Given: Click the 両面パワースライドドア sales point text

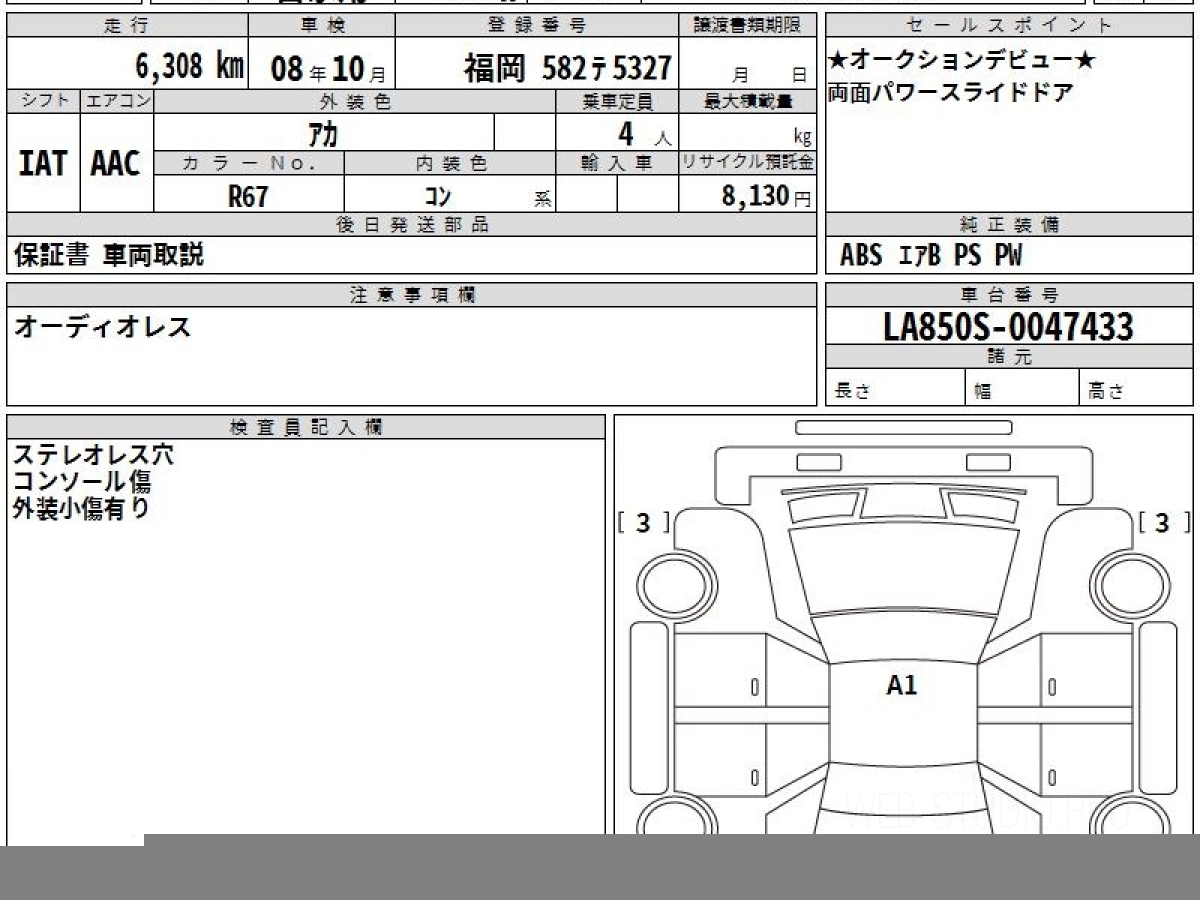Looking at the screenshot, I should pos(950,92).
